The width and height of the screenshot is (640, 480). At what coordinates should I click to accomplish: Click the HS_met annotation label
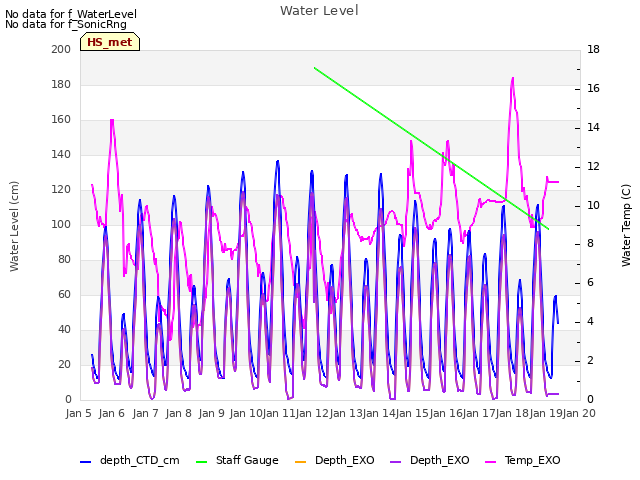(x=110, y=42)
